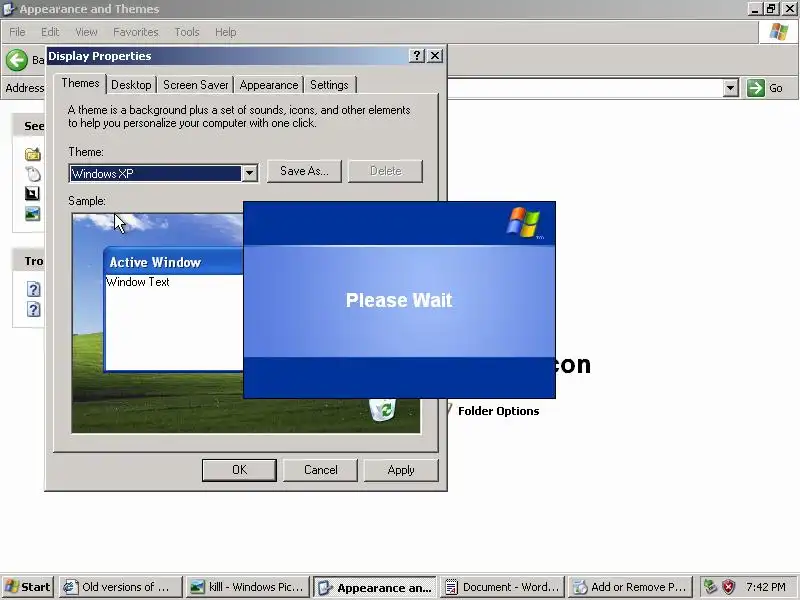The width and height of the screenshot is (800, 600).
Task: Click the green Back arrow icon
Action: (17, 60)
